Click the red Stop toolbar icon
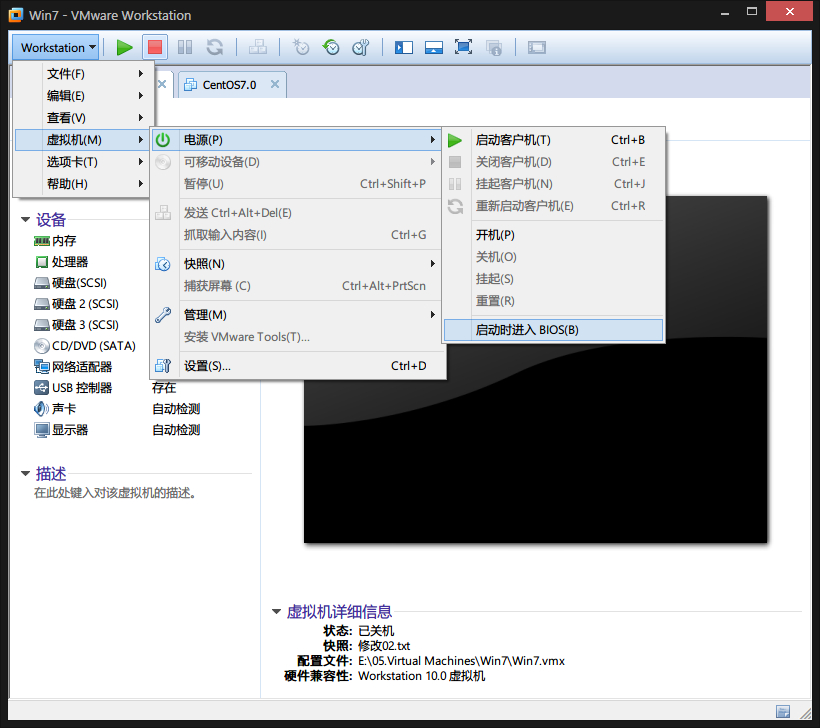The height and width of the screenshot is (728, 820). click(x=155, y=48)
